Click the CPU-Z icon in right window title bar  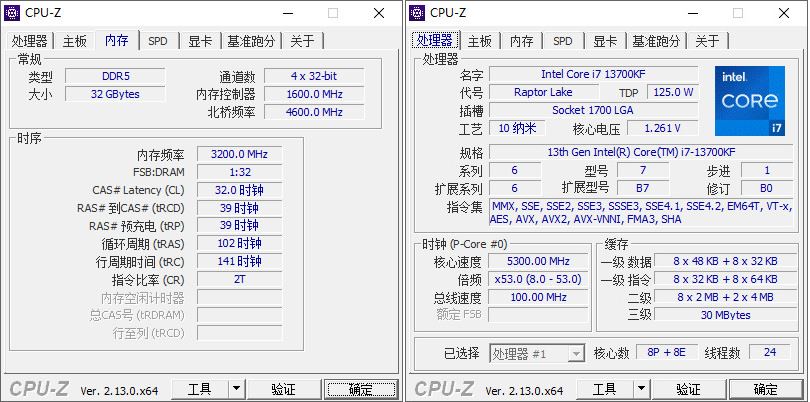pos(418,13)
